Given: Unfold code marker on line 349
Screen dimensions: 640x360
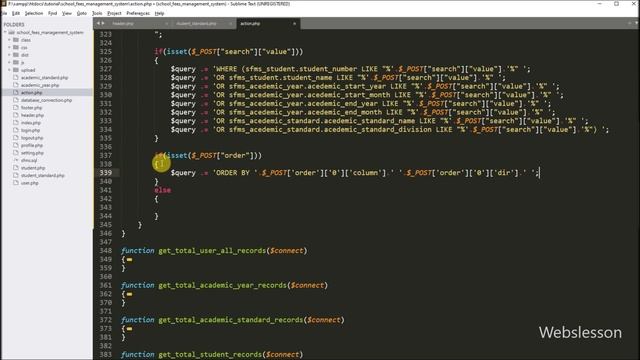Looking at the screenshot, I should click(129, 260).
